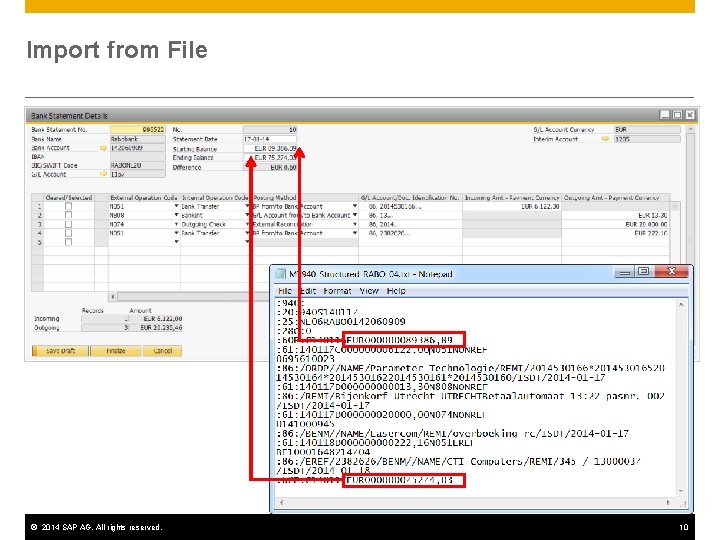Click the Notepad horizontal scroll right arrow

(669, 503)
